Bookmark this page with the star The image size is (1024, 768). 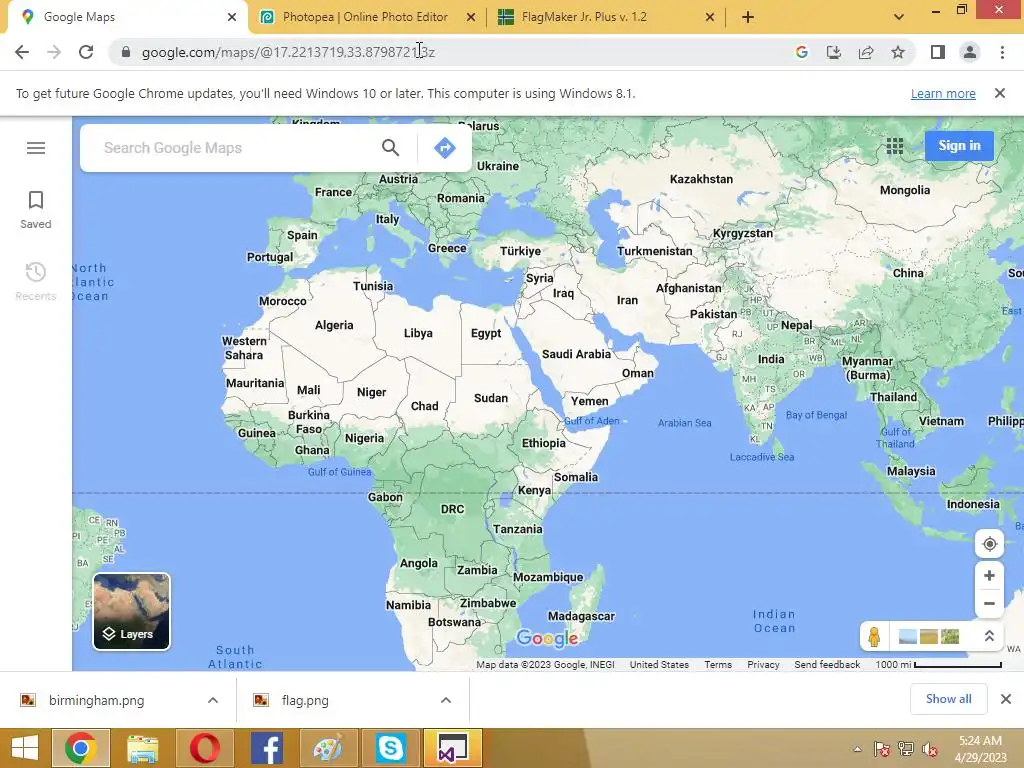click(x=898, y=52)
